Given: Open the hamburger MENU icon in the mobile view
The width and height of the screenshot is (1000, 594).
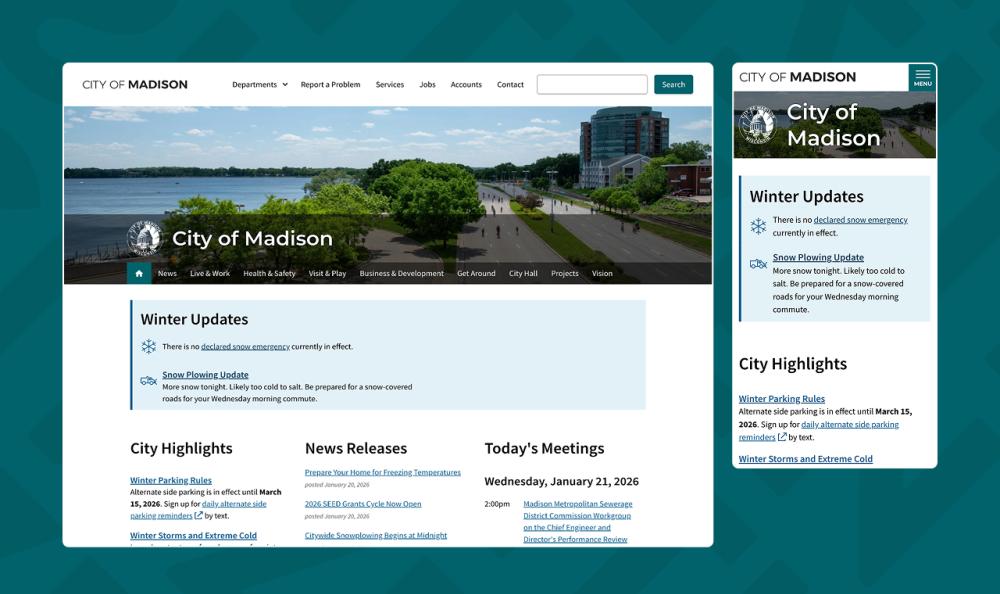Looking at the screenshot, I should (x=922, y=77).
